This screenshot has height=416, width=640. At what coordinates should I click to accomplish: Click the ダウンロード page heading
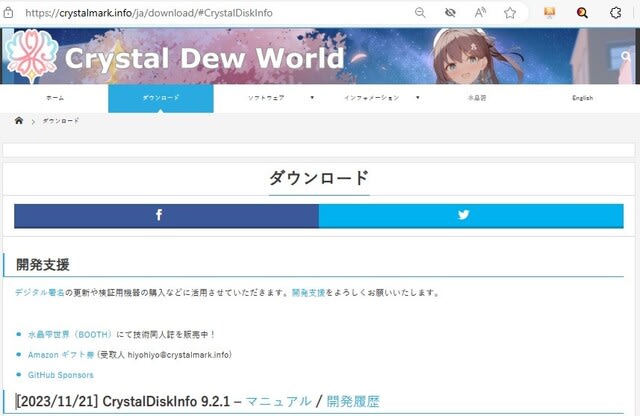319,178
